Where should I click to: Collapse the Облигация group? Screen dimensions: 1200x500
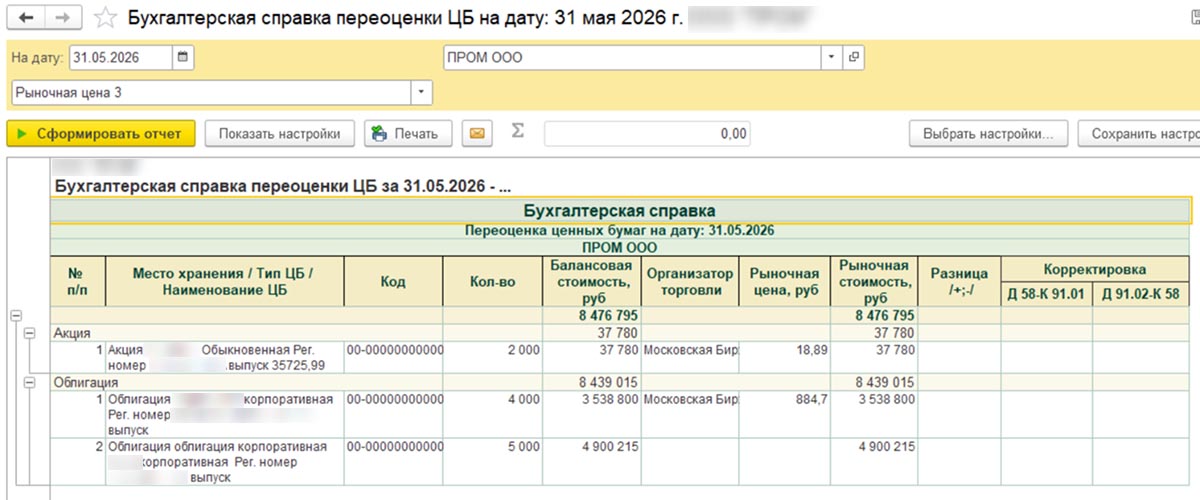click(x=28, y=382)
